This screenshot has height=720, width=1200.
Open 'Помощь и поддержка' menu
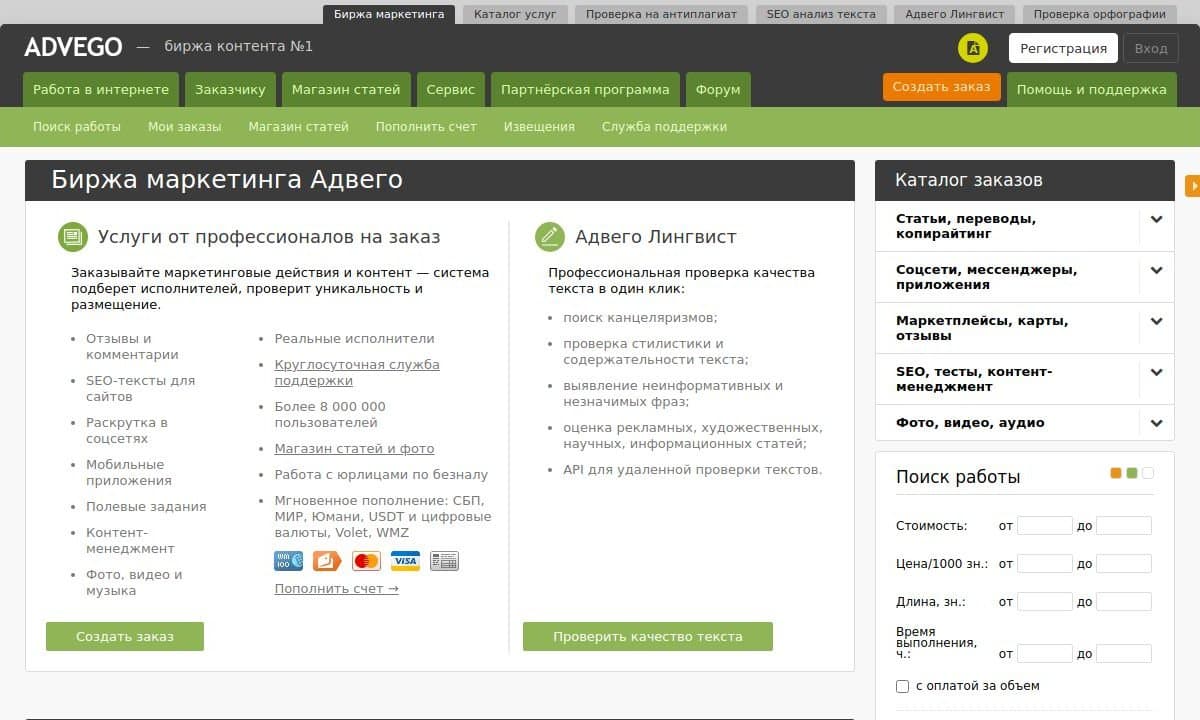click(1092, 89)
